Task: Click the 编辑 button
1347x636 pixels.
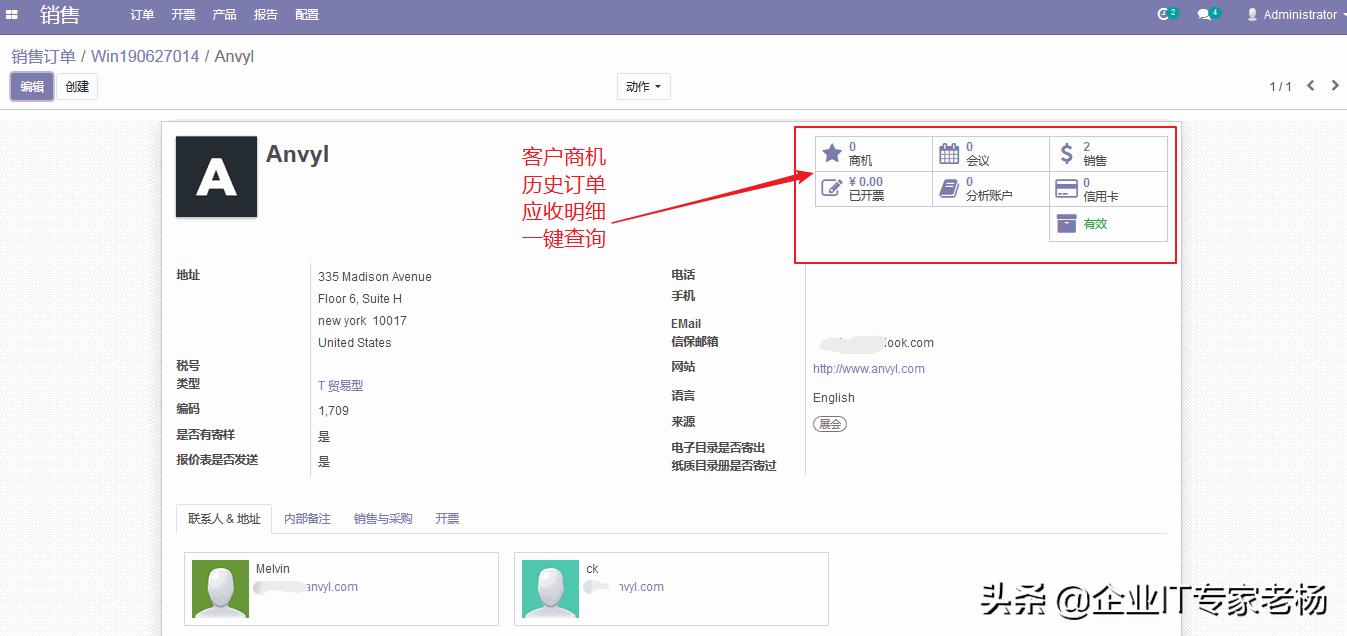Action: click(x=31, y=86)
